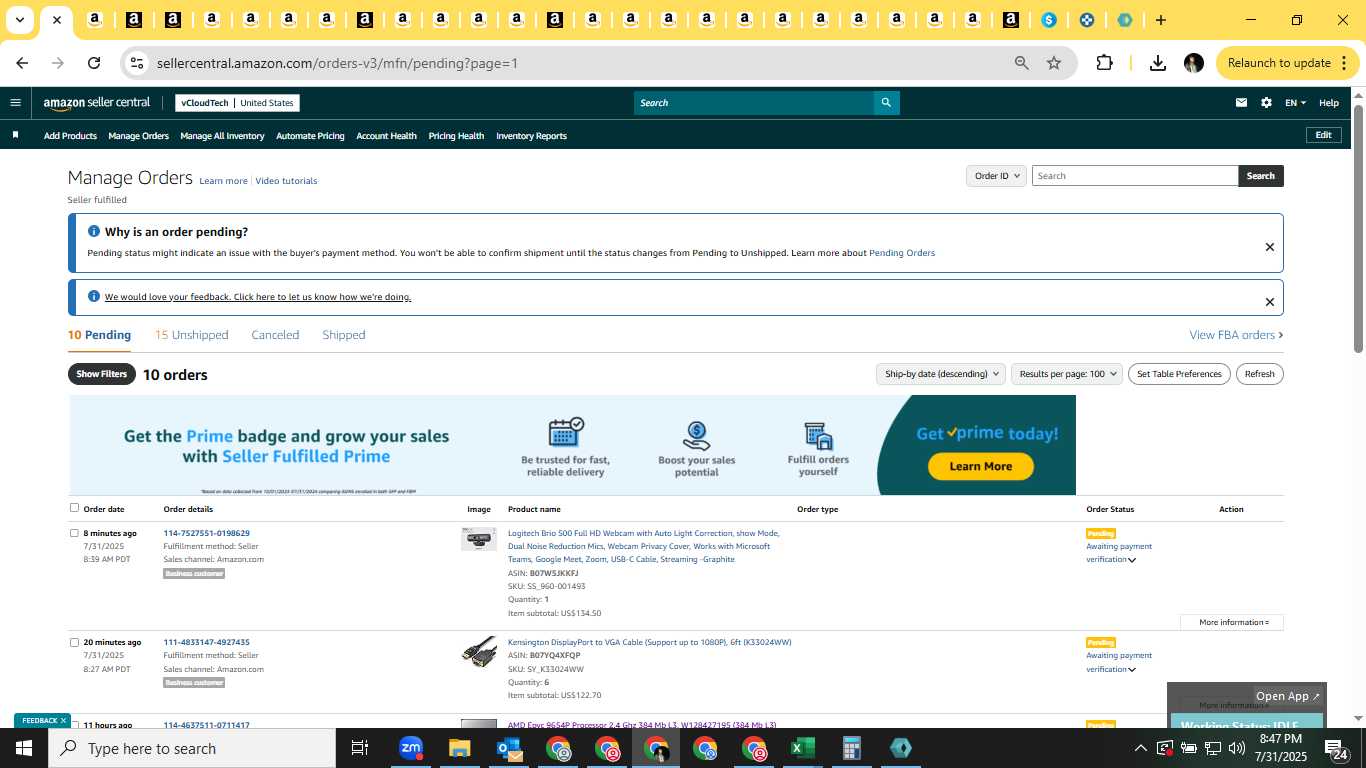Check the order 111-4833147-4927435 checkbox
Image resolution: width=1366 pixels, height=768 pixels.
74,642
